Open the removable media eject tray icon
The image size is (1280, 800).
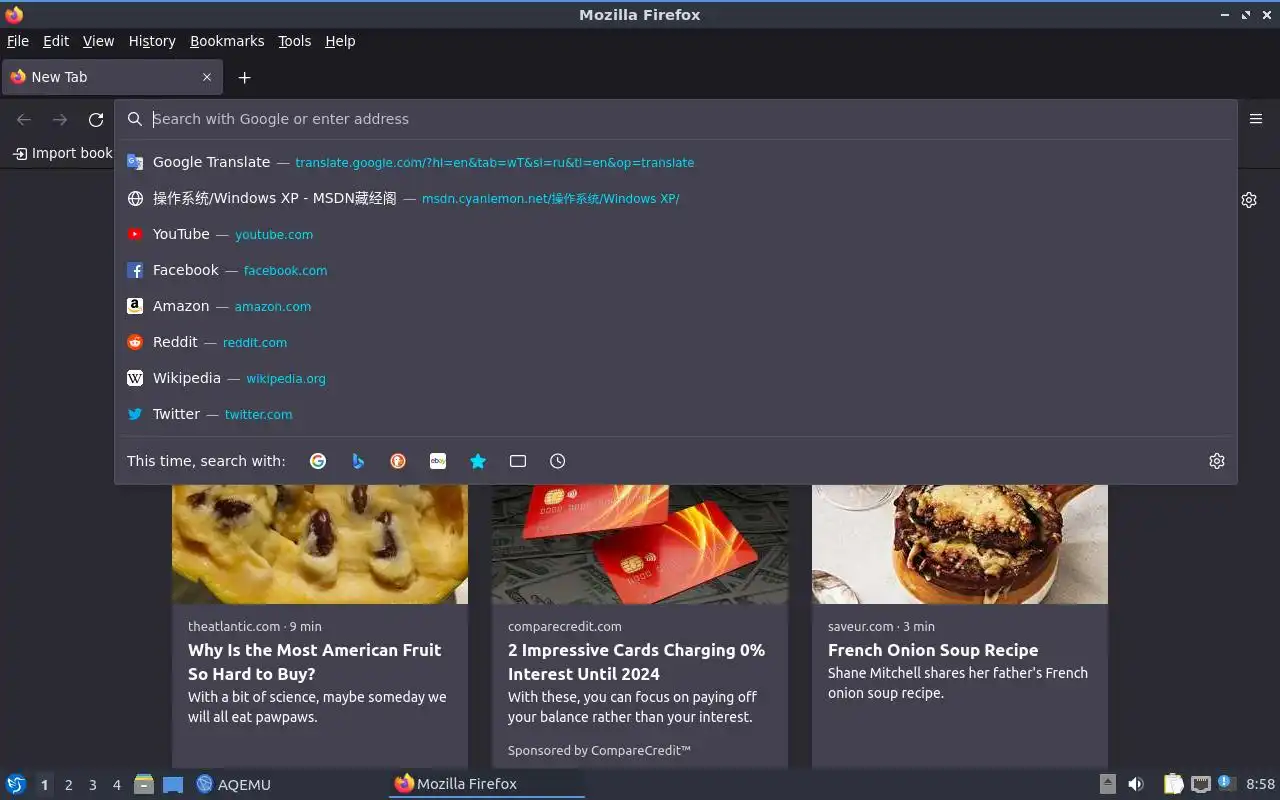(1108, 784)
